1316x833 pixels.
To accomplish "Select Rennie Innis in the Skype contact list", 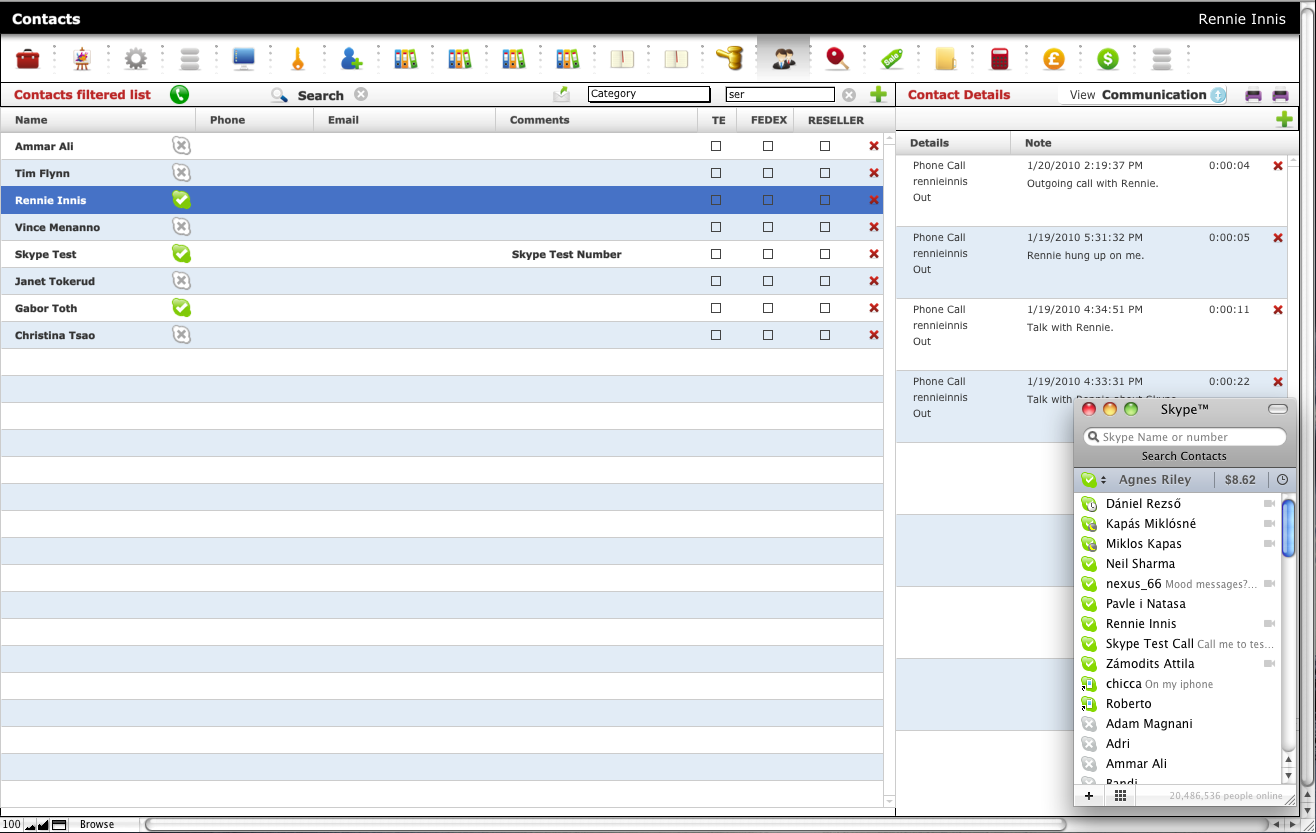I will pos(1141,624).
